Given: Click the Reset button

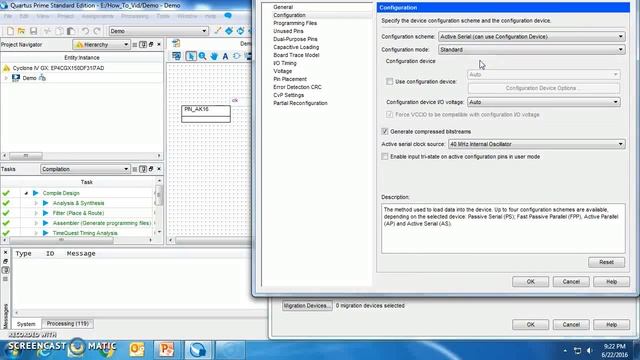Looking at the screenshot, I should pos(606,262).
